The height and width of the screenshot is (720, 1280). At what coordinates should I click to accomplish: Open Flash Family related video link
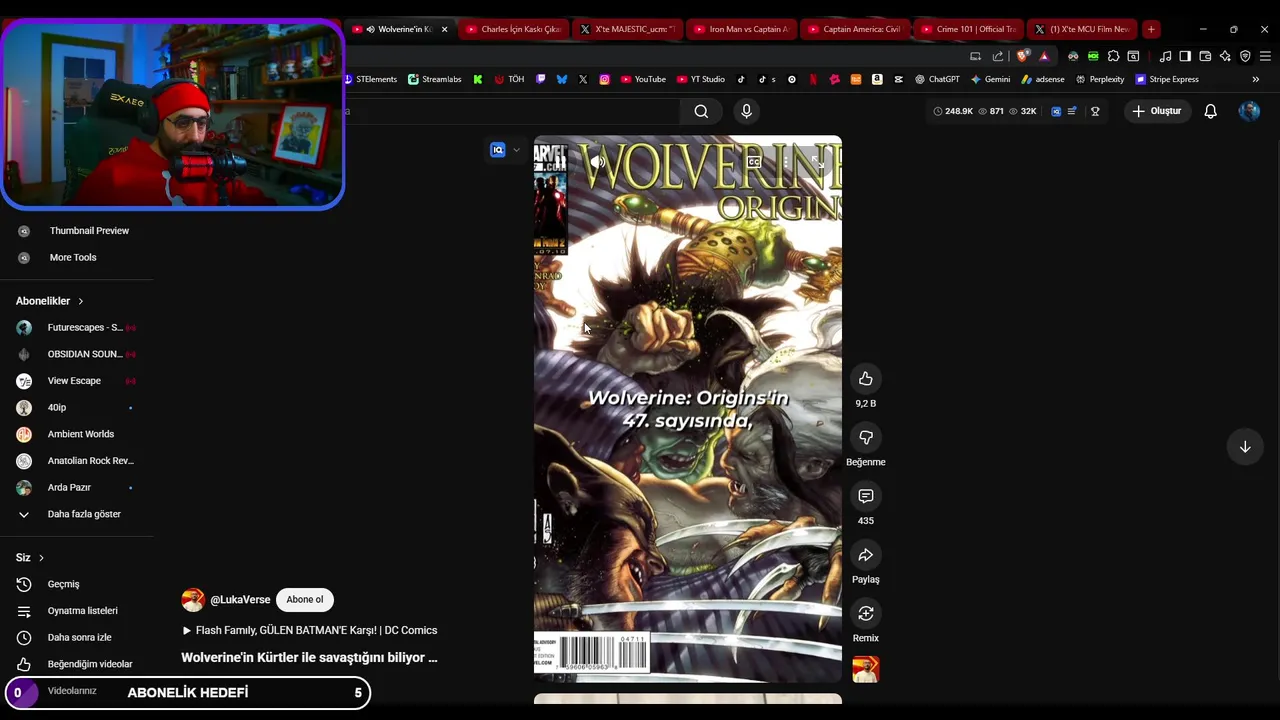[x=310, y=630]
